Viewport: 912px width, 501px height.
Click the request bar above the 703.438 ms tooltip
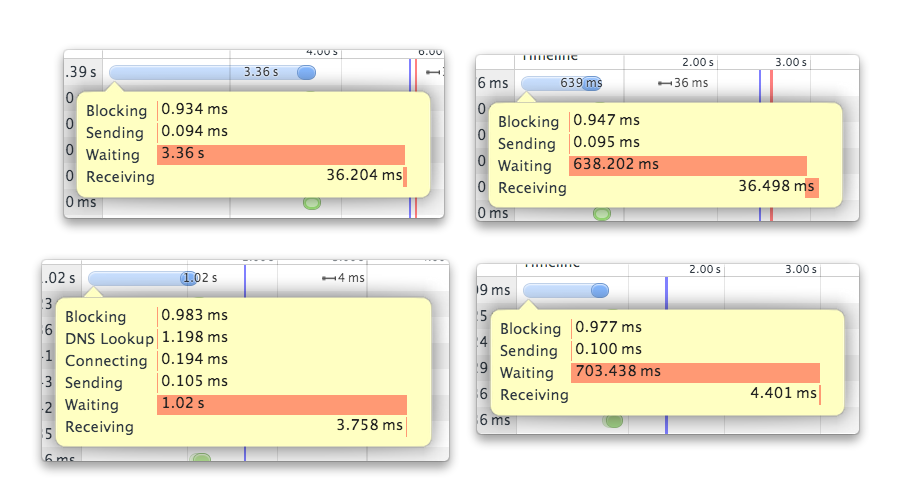click(x=566, y=290)
